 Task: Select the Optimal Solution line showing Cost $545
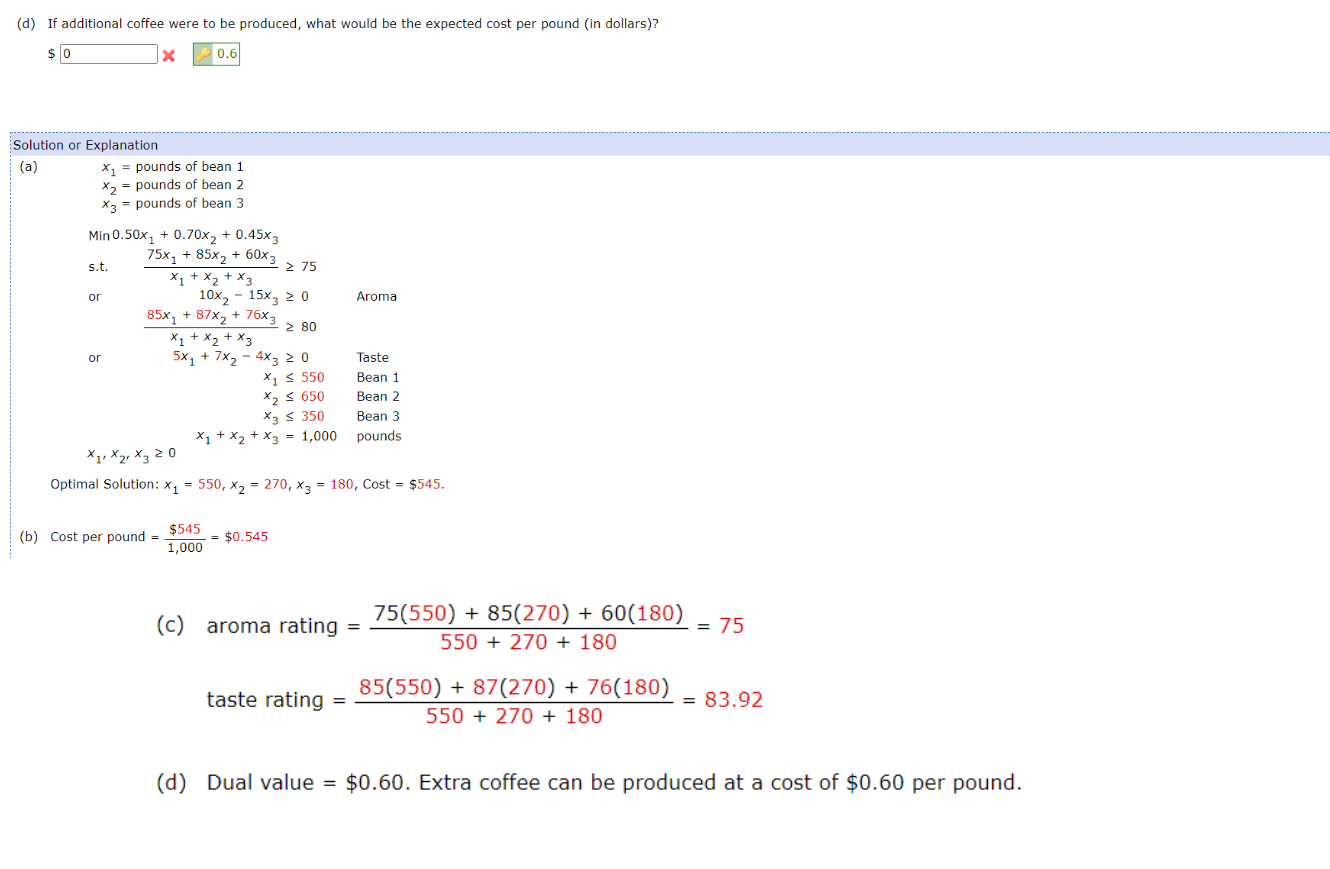[x=240, y=483]
